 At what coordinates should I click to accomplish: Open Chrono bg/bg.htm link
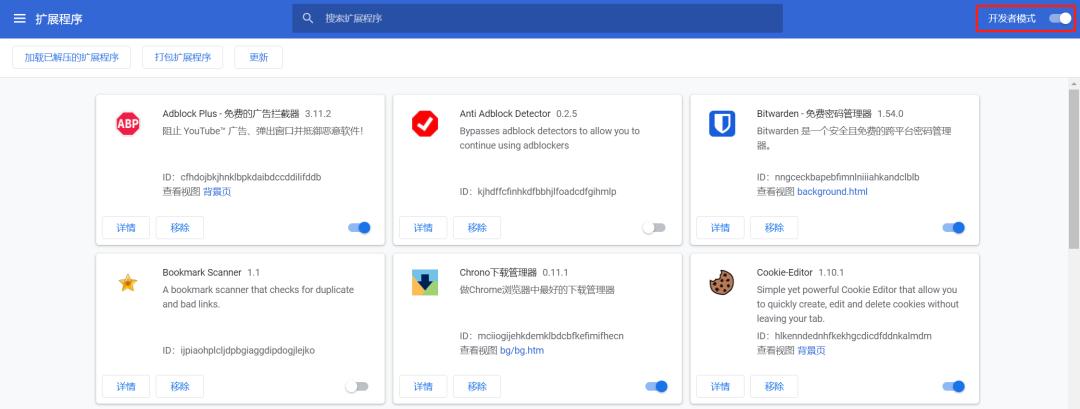click(521, 350)
